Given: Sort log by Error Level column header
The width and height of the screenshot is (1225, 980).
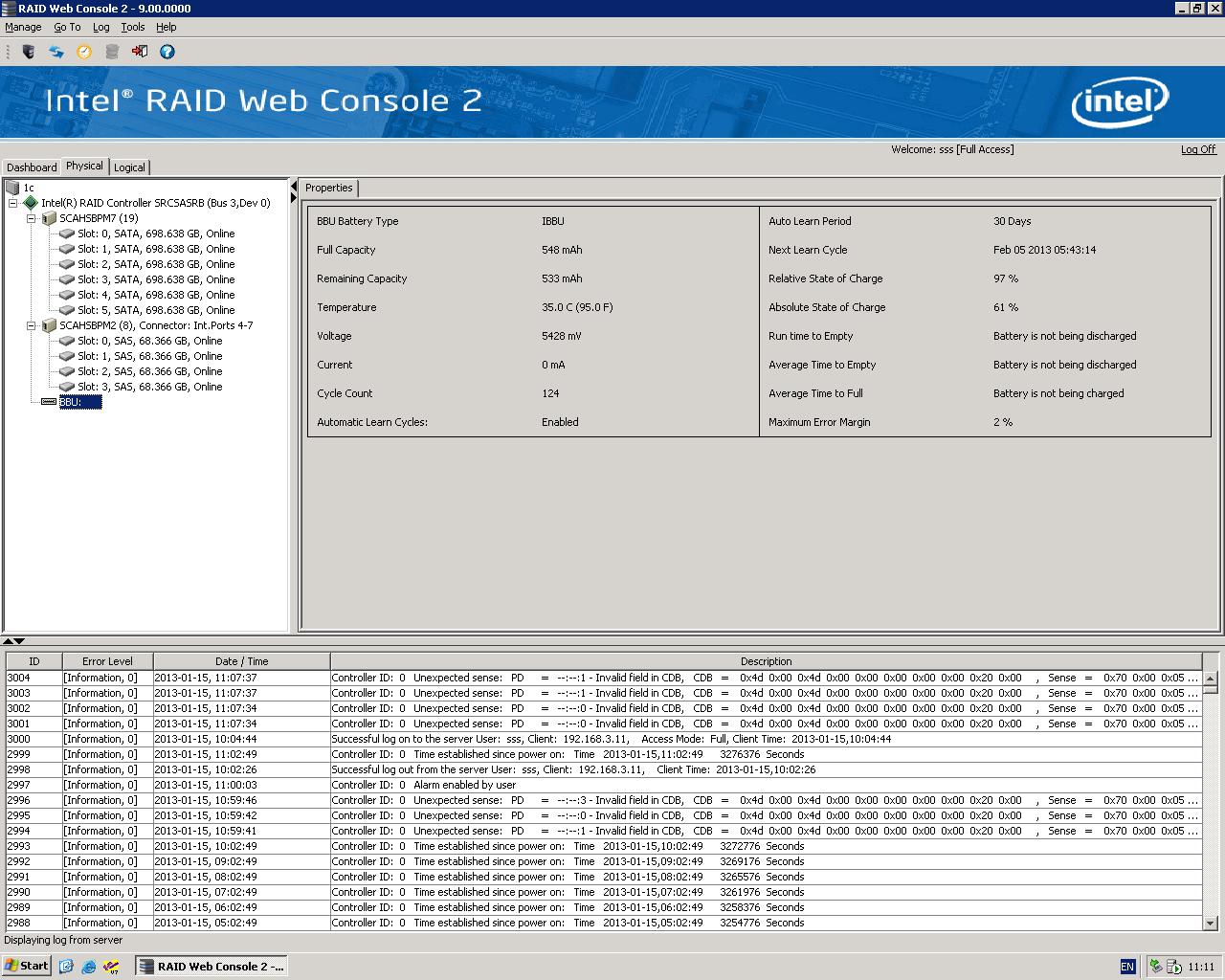Looking at the screenshot, I should click(x=107, y=661).
